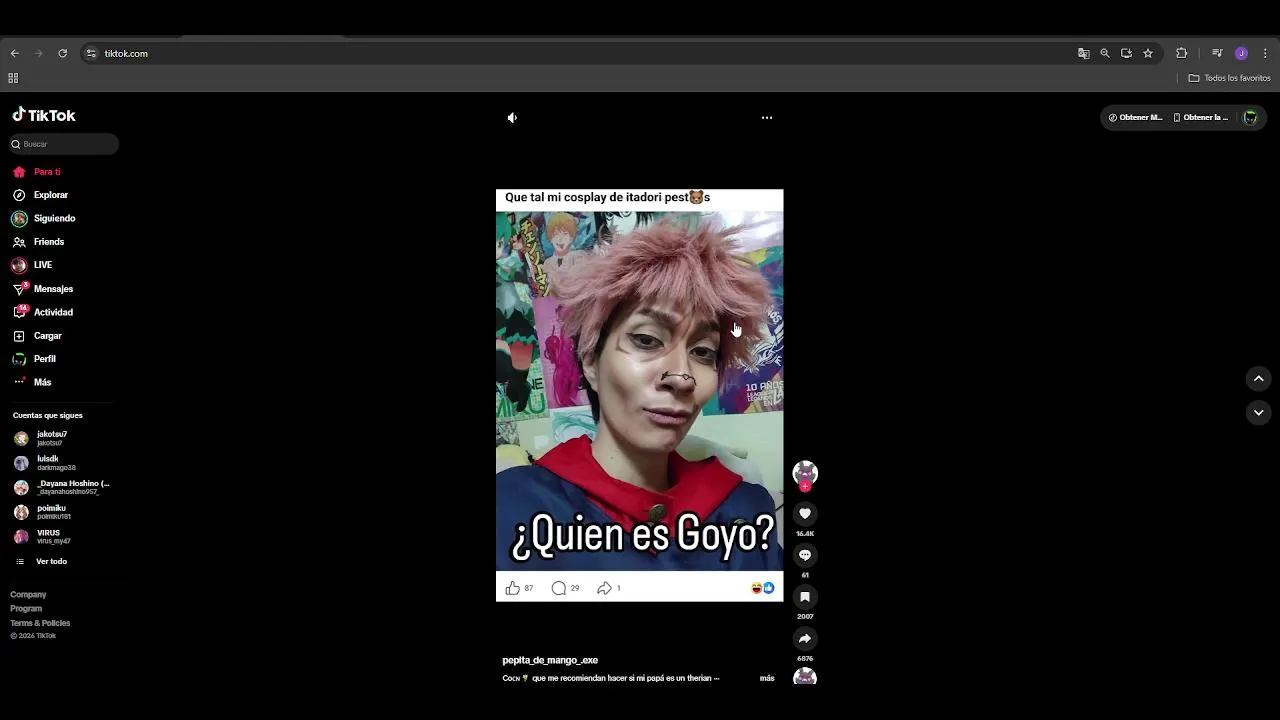Expand the caption with más

(x=767, y=679)
